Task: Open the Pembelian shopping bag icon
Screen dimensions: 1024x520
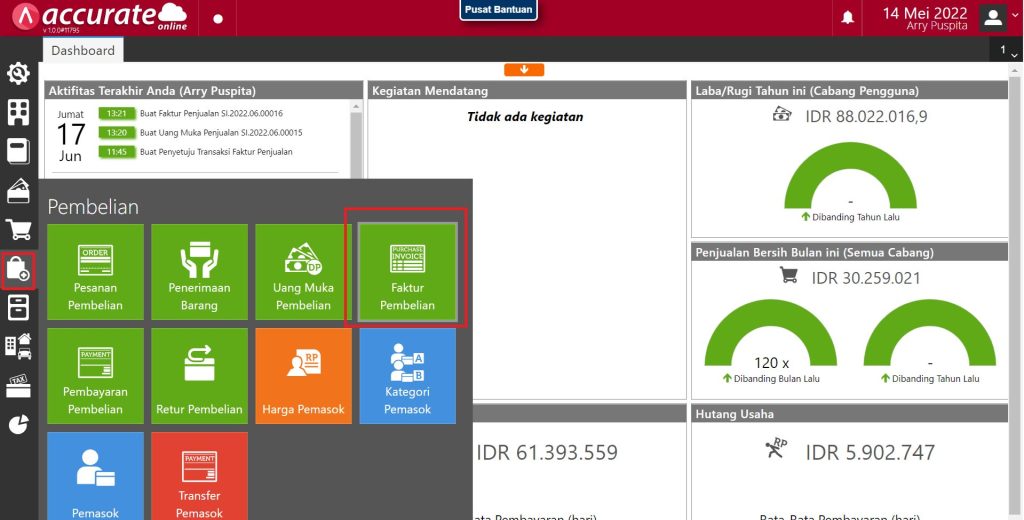Action: [18, 269]
